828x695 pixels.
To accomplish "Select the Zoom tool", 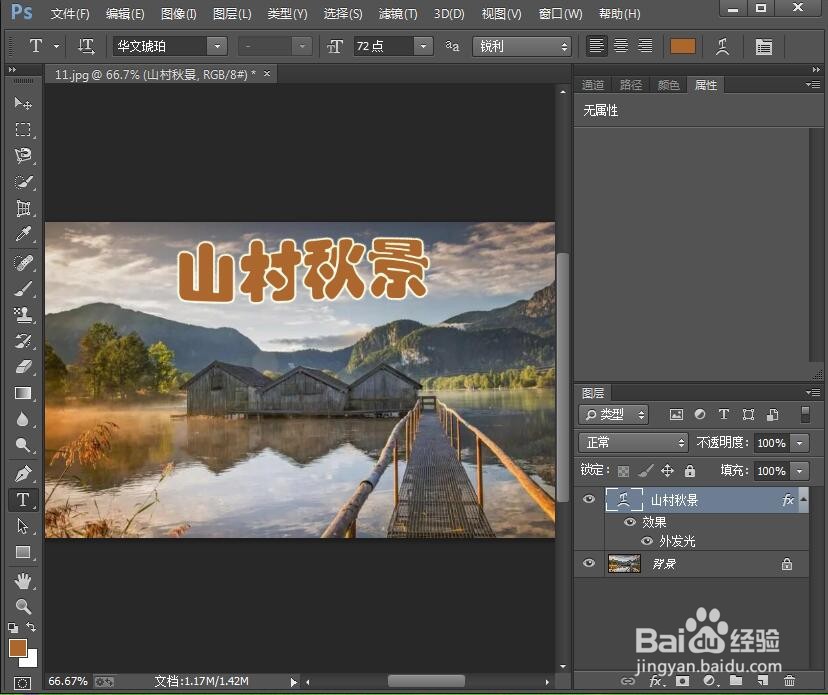I will pos(23,606).
